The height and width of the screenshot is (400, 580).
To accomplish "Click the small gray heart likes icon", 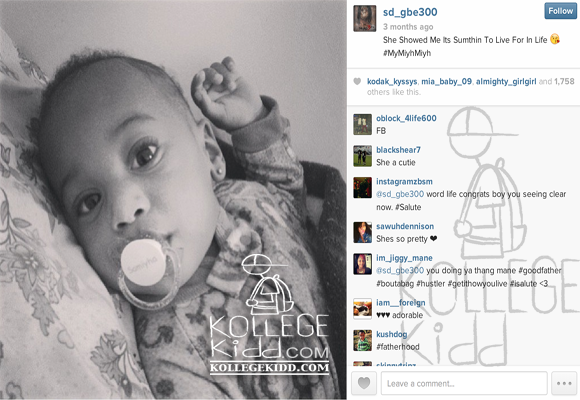I will (x=357, y=81).
